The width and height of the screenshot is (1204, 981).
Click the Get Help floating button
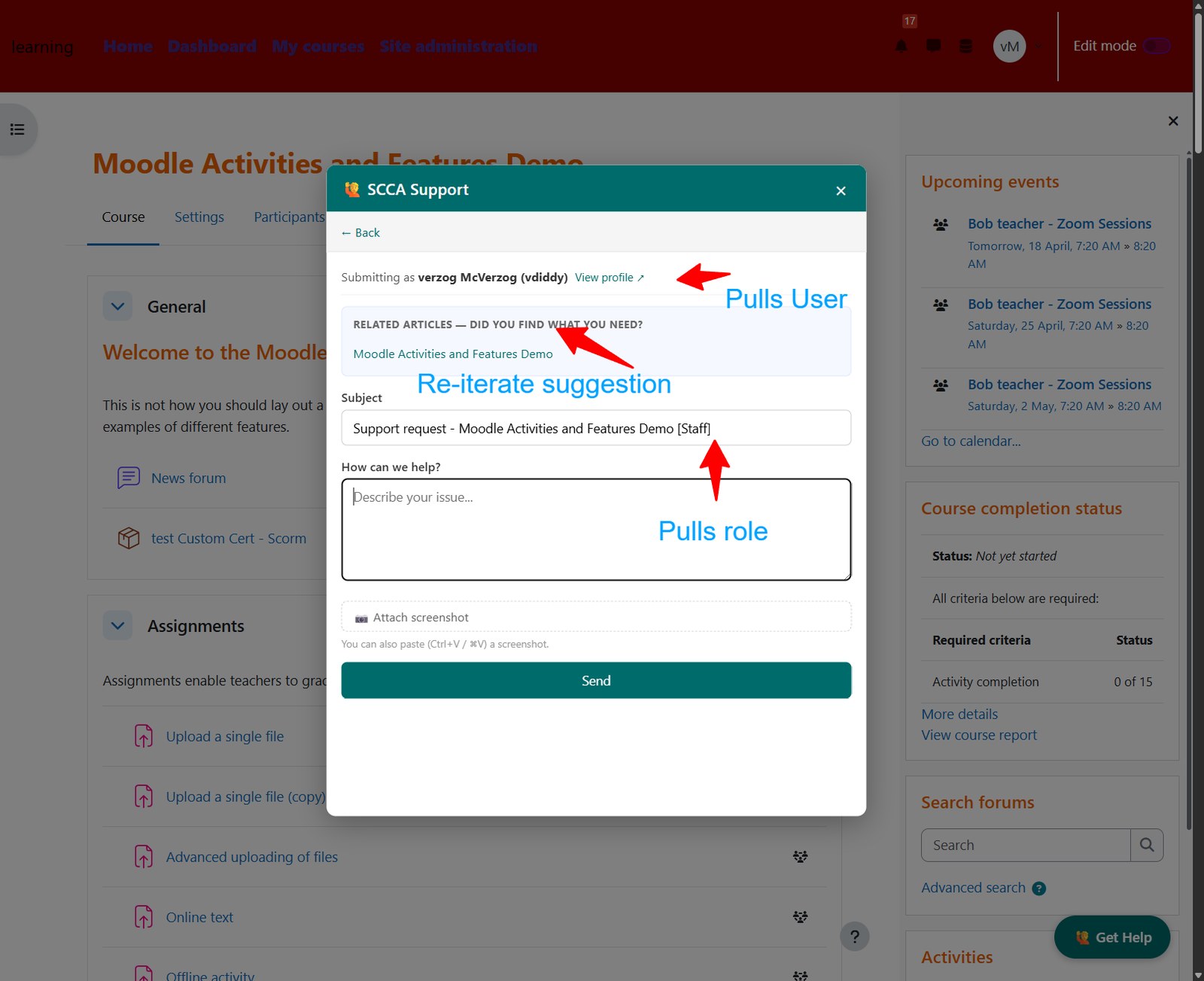(x=1112, y=937)
